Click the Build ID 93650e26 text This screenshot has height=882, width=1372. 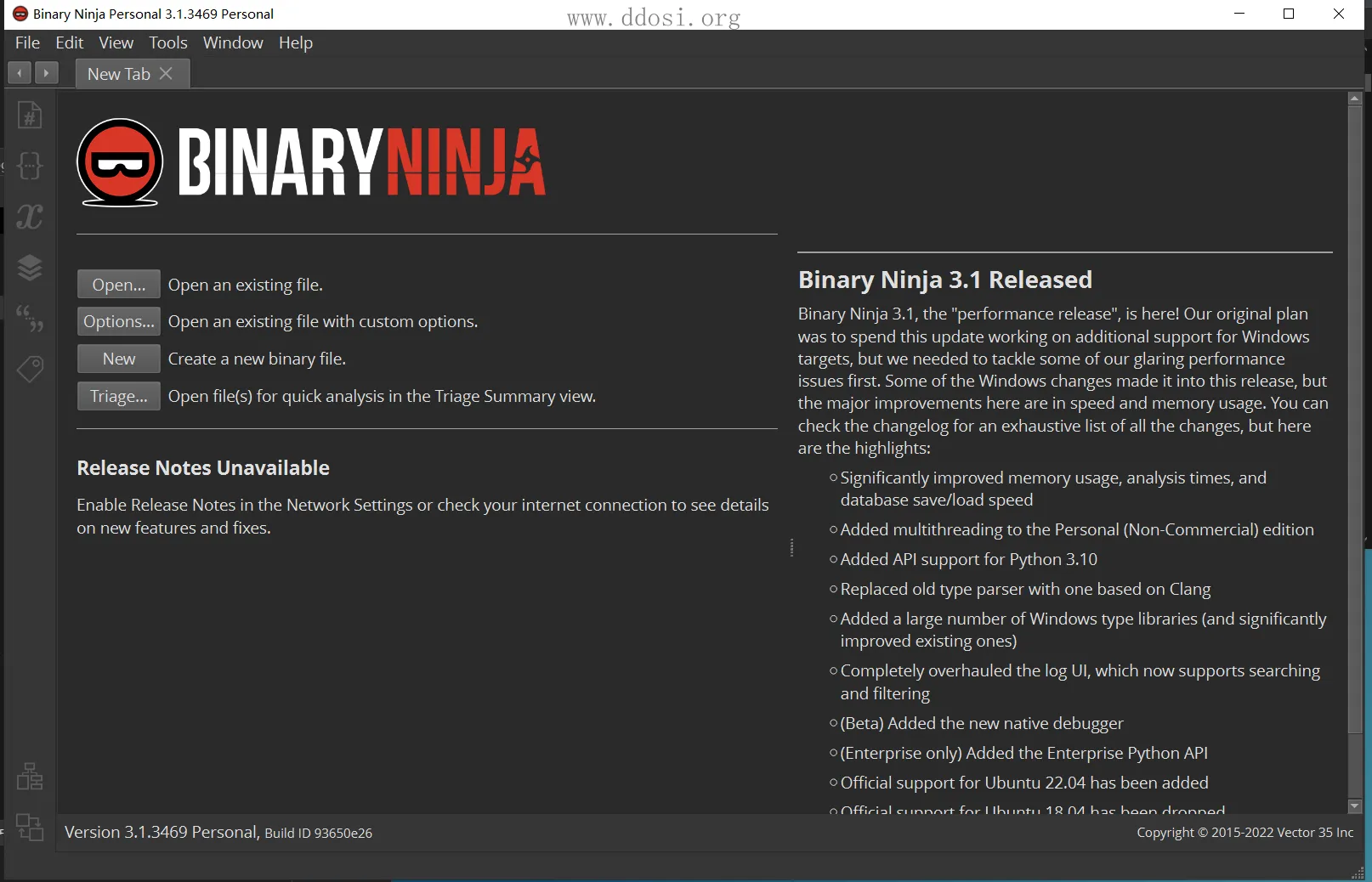point(318,833)
